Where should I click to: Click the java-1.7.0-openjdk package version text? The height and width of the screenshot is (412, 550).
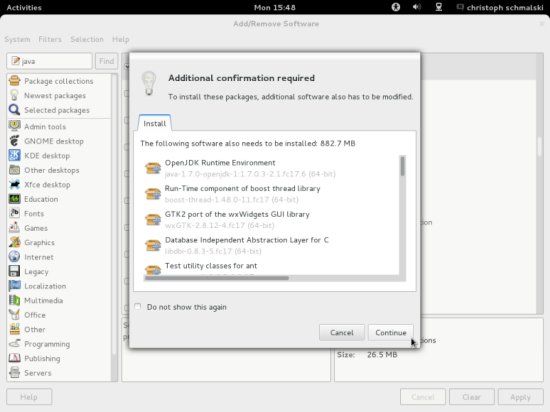250,174
